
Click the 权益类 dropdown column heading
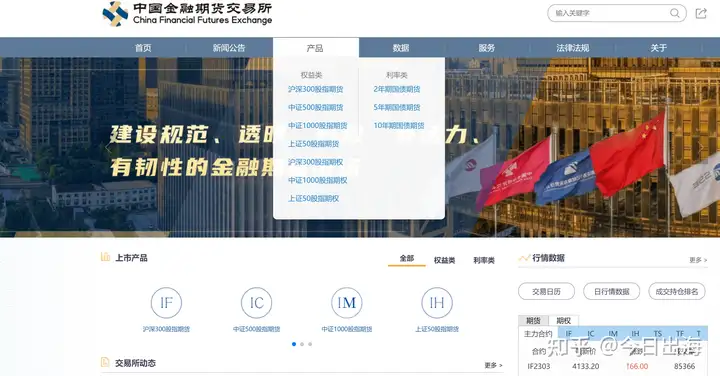(x=311, y=75)
